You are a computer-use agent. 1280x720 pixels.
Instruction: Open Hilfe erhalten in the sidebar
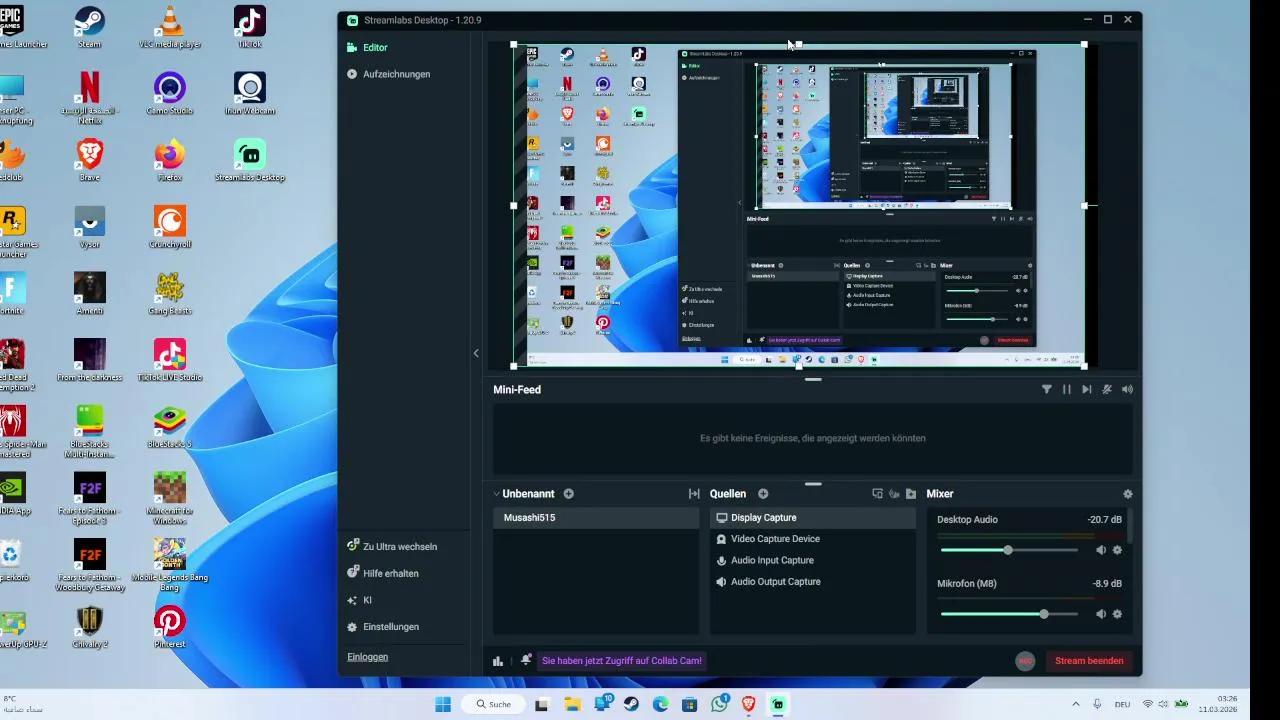pyautogui.click(x=382, y=573)
